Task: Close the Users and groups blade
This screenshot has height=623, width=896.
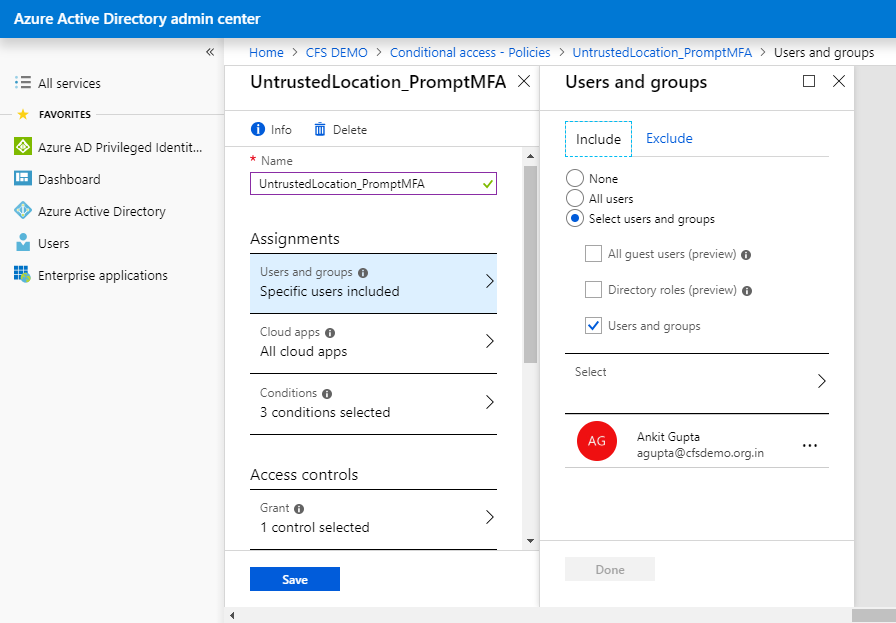Action: pos(839,81)
